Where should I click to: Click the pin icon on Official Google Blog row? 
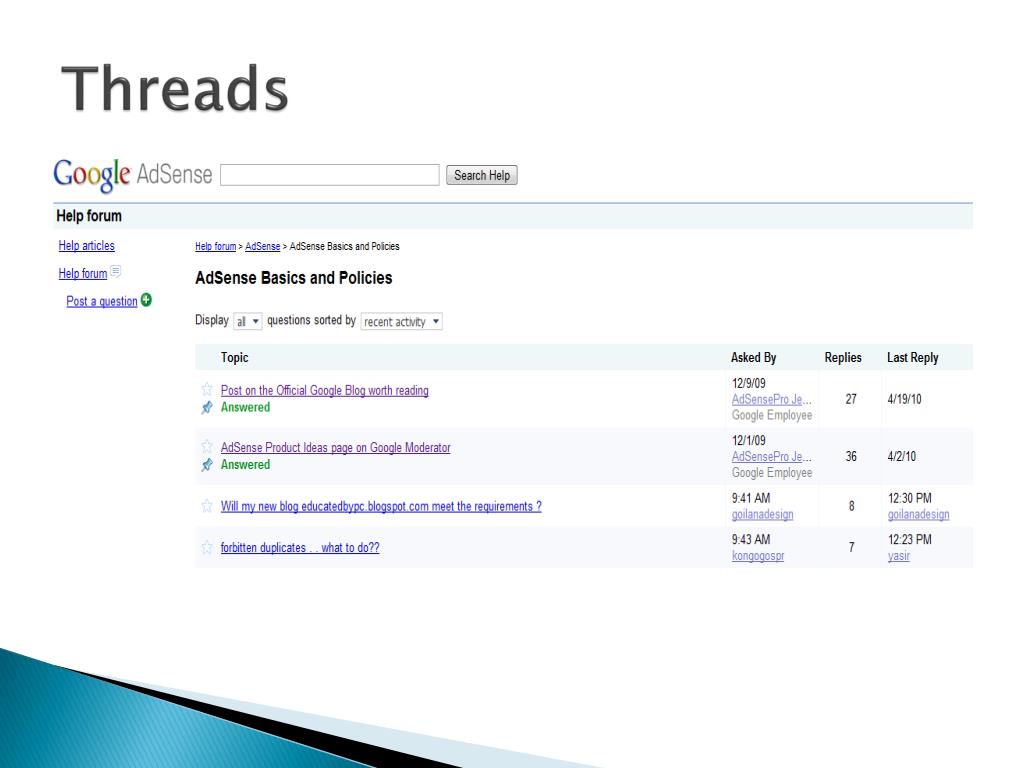tap(207, 408)
